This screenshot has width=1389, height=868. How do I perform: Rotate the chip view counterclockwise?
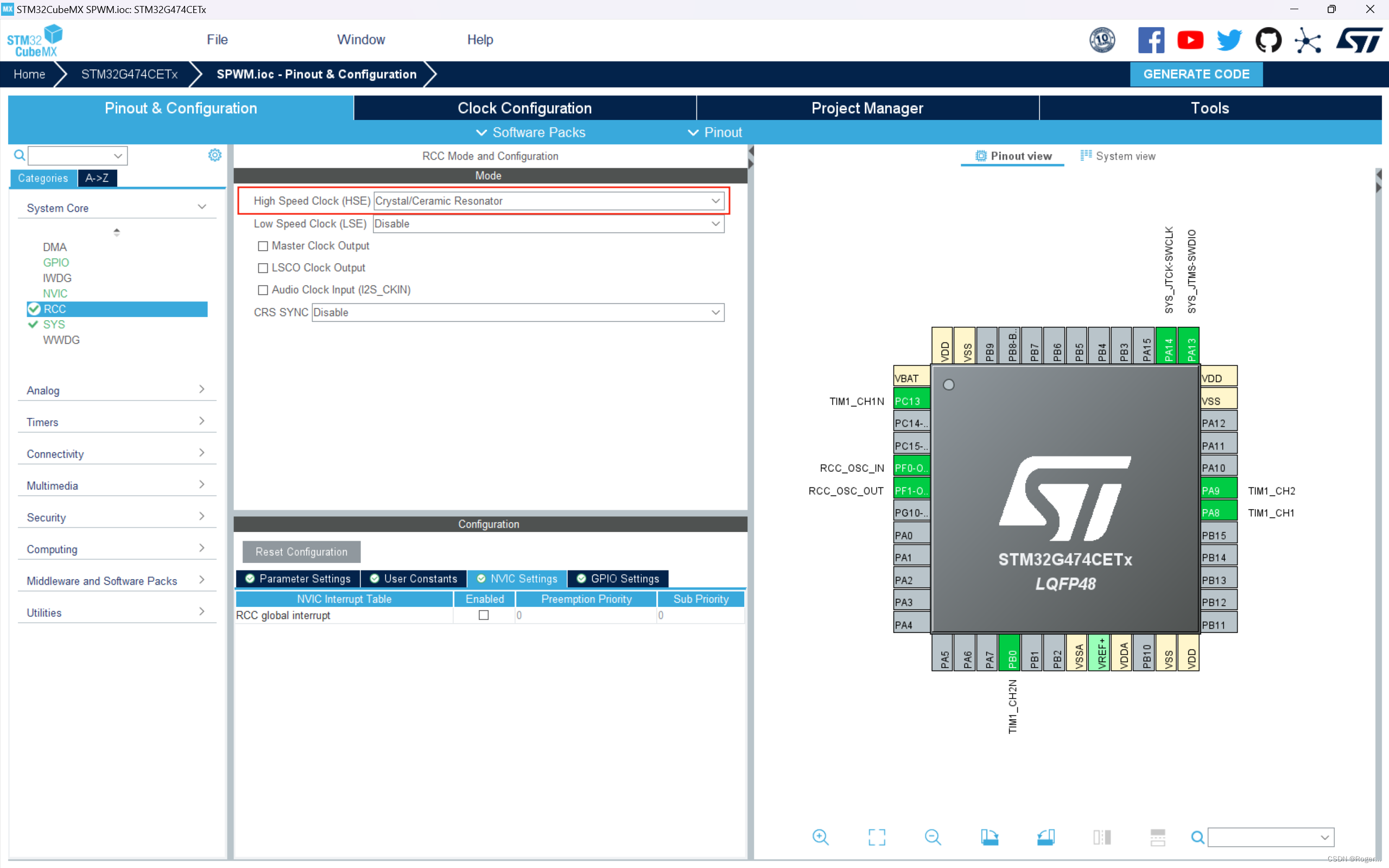coord(1046,837)
